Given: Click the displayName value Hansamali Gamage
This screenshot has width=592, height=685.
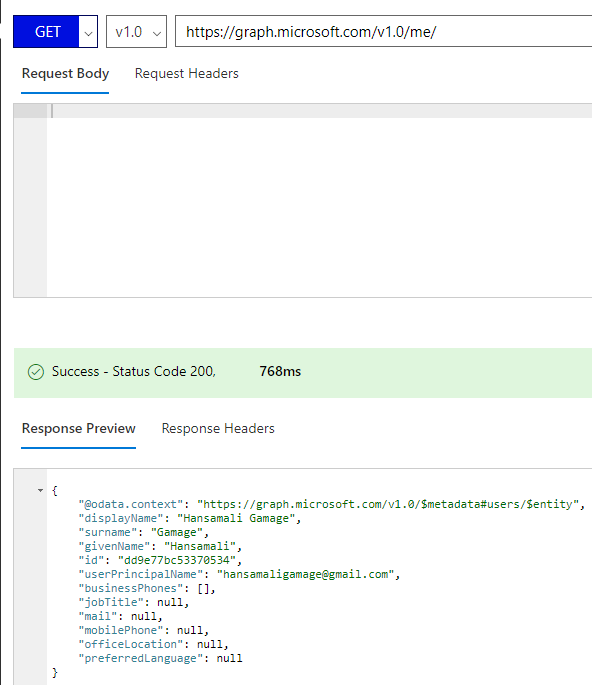Looking at the screenshot, I should point(236,518).
